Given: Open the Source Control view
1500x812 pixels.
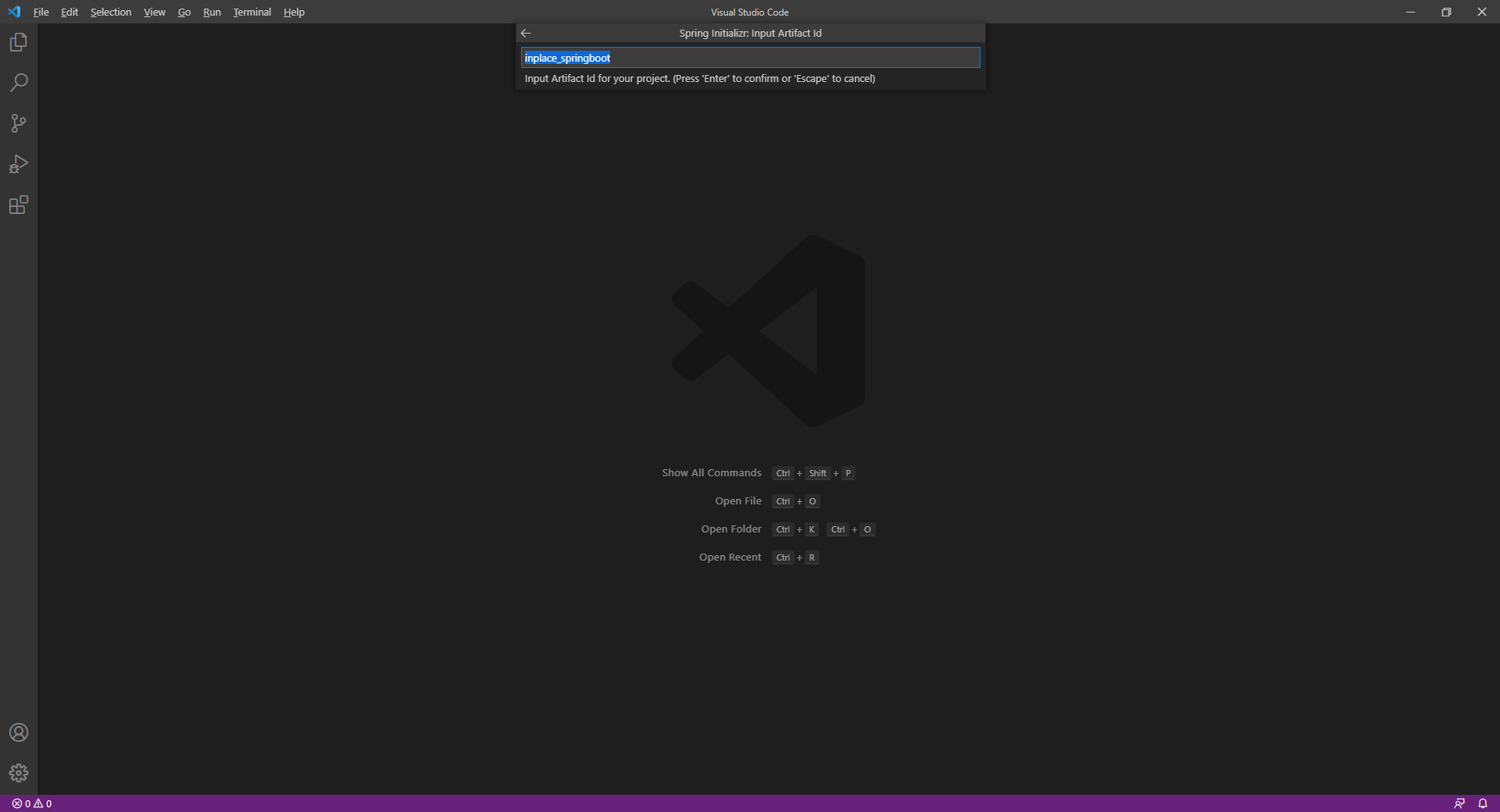Looking at the screenshot, I should pos(19,123).
